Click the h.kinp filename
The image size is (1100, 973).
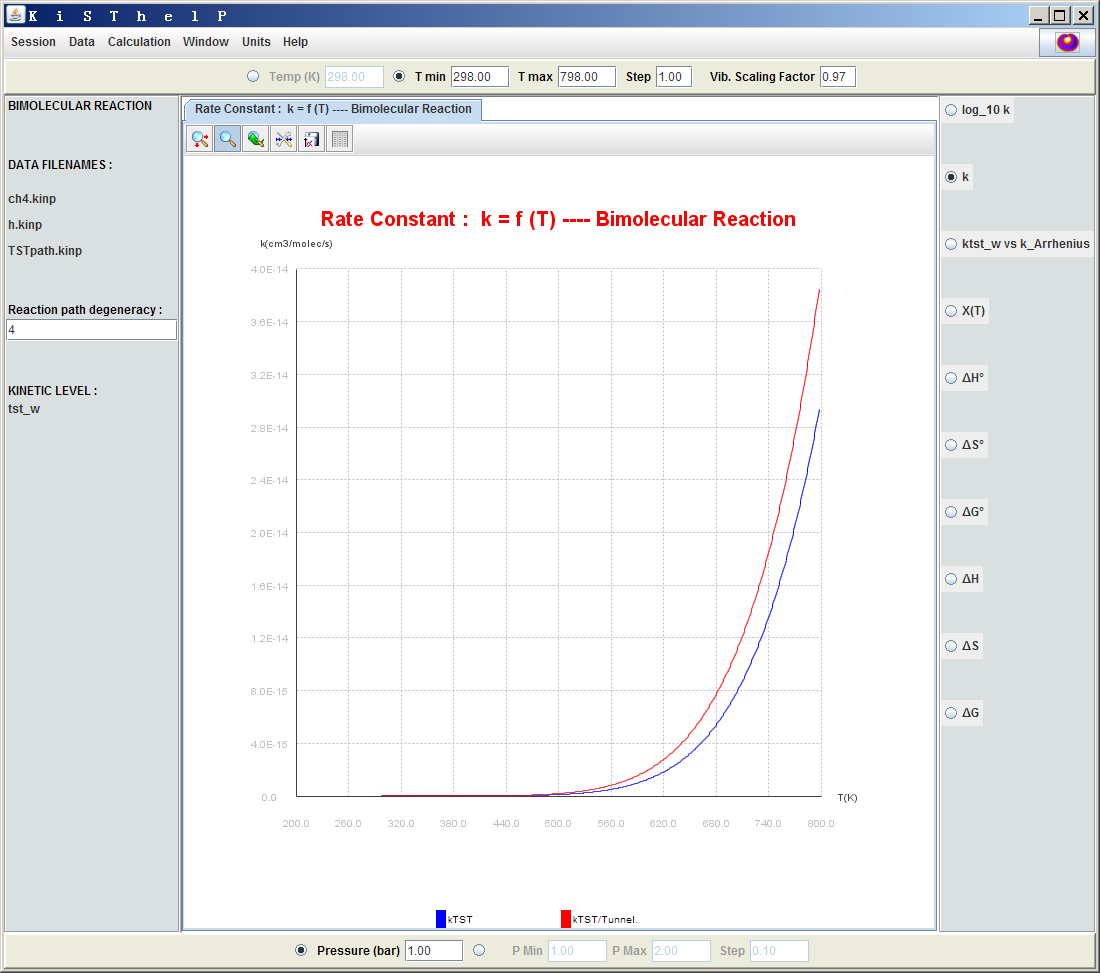25,224
